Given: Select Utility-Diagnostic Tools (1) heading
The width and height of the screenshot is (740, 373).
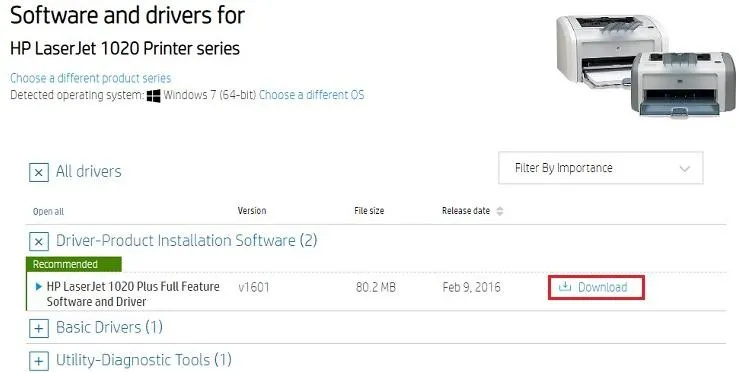Looking at the screenshot, I should point(144,360).
